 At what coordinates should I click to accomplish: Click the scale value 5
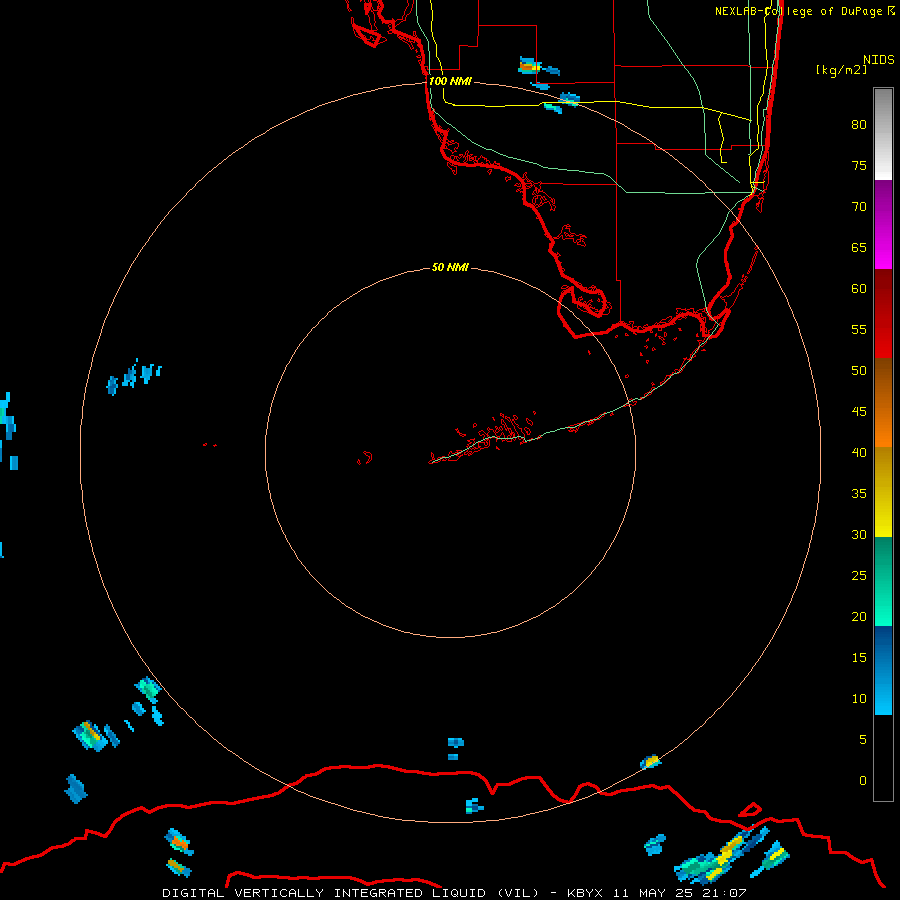(863, 740)
